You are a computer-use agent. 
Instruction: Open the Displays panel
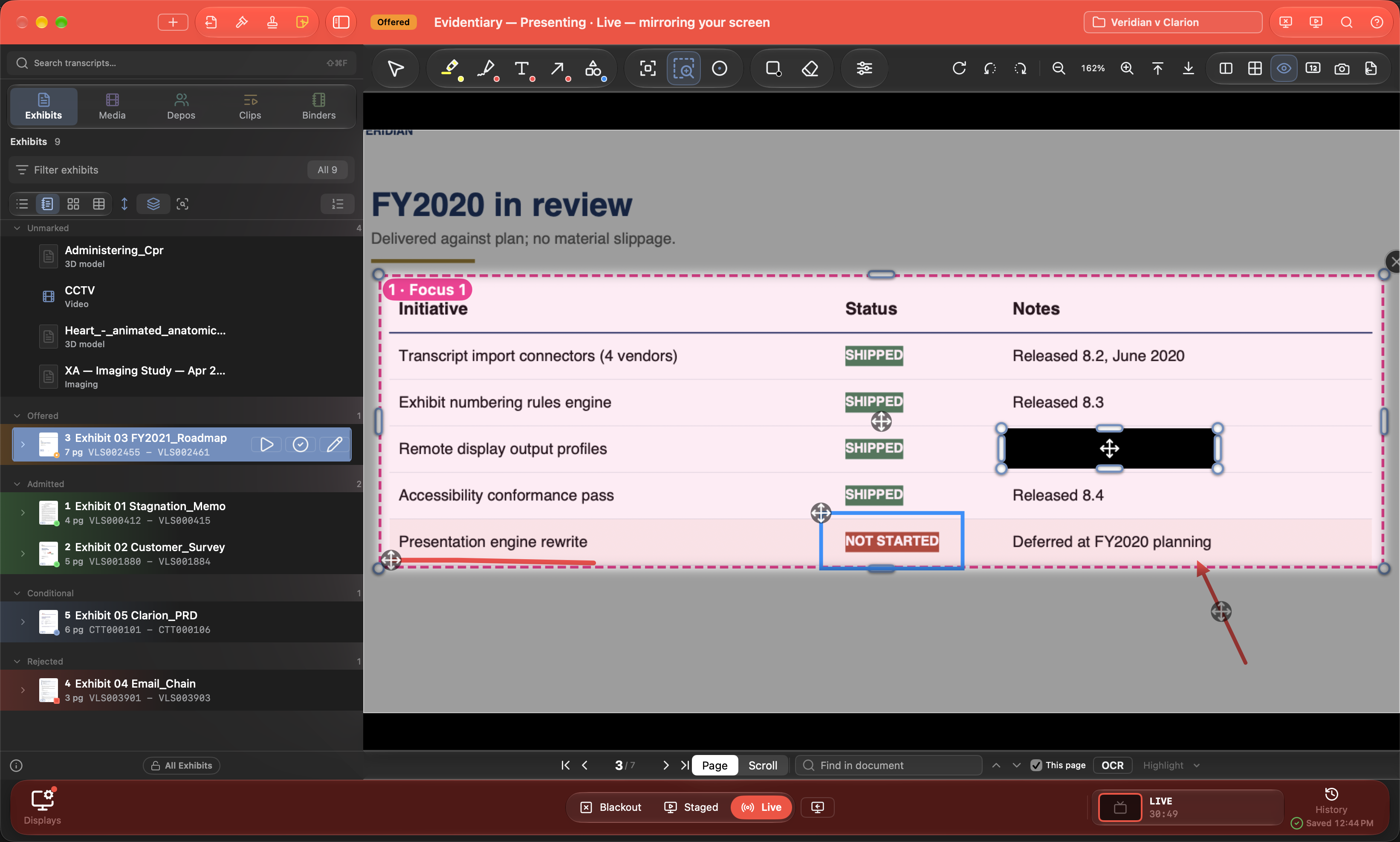[x=43, y=807]
